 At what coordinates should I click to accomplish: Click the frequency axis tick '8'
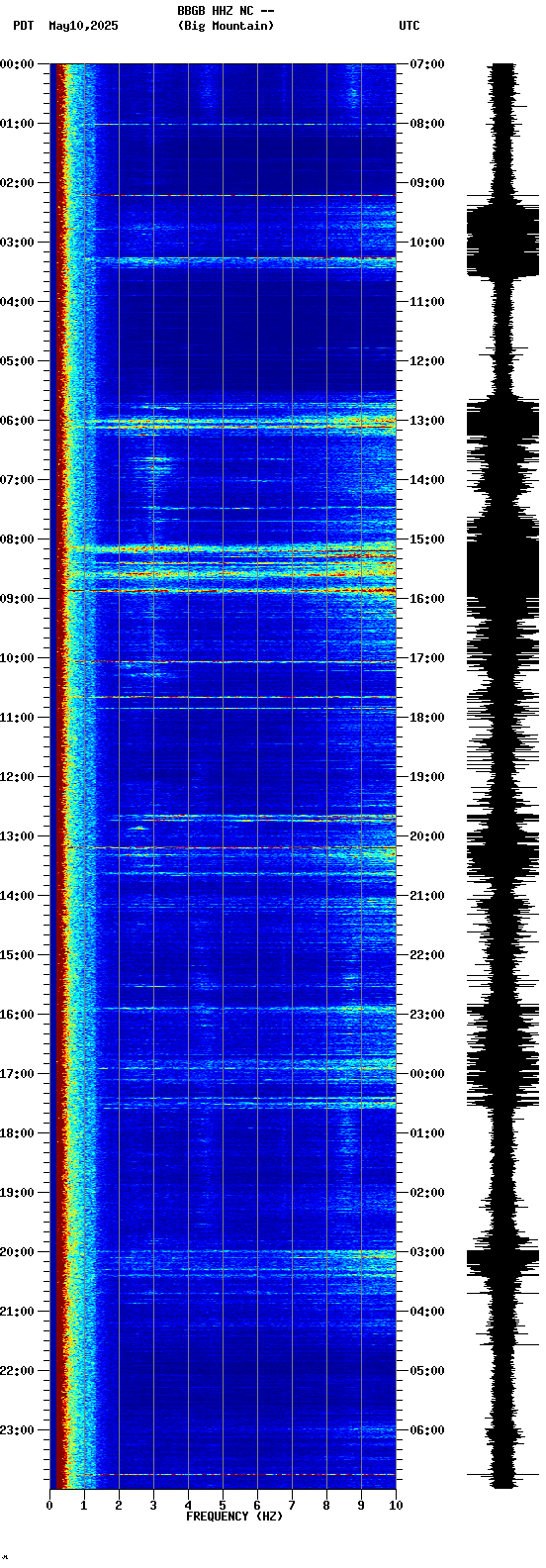tap(326, 1506)
